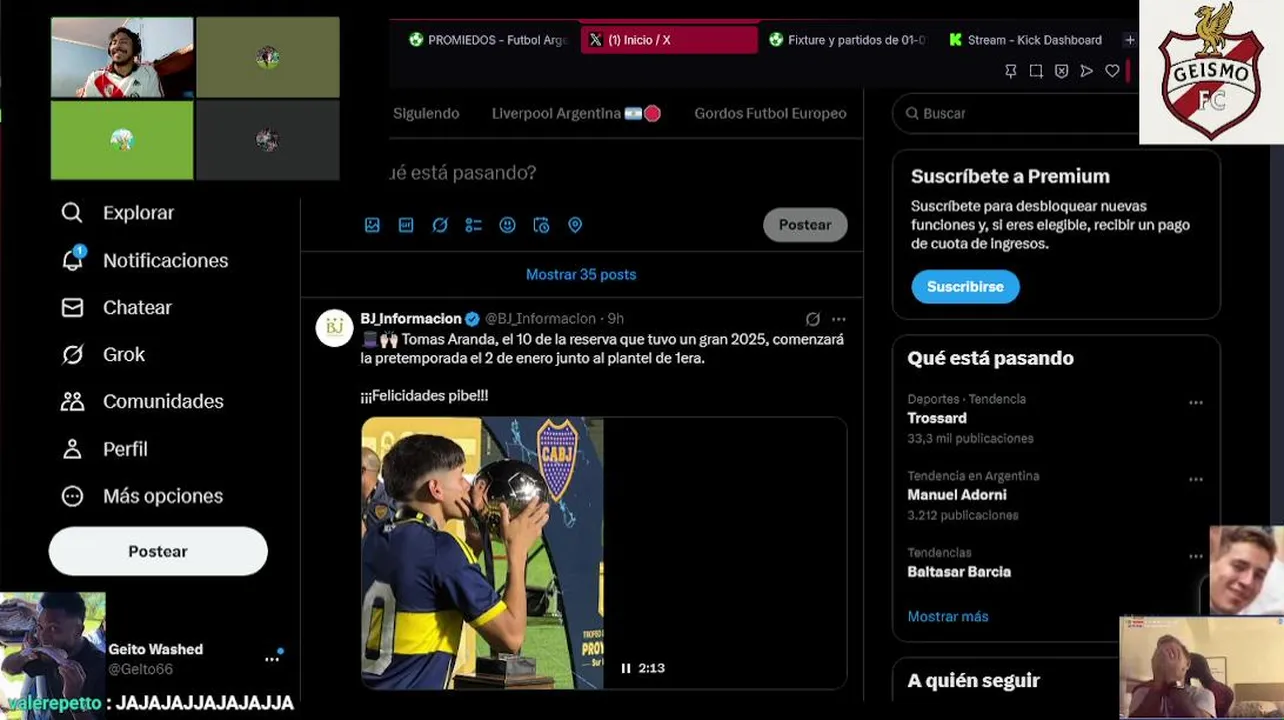The height and width of the screenshot is (720, 1284).
Task: Click the Suscríbete a Premium heading
Action: [1010, 176]
